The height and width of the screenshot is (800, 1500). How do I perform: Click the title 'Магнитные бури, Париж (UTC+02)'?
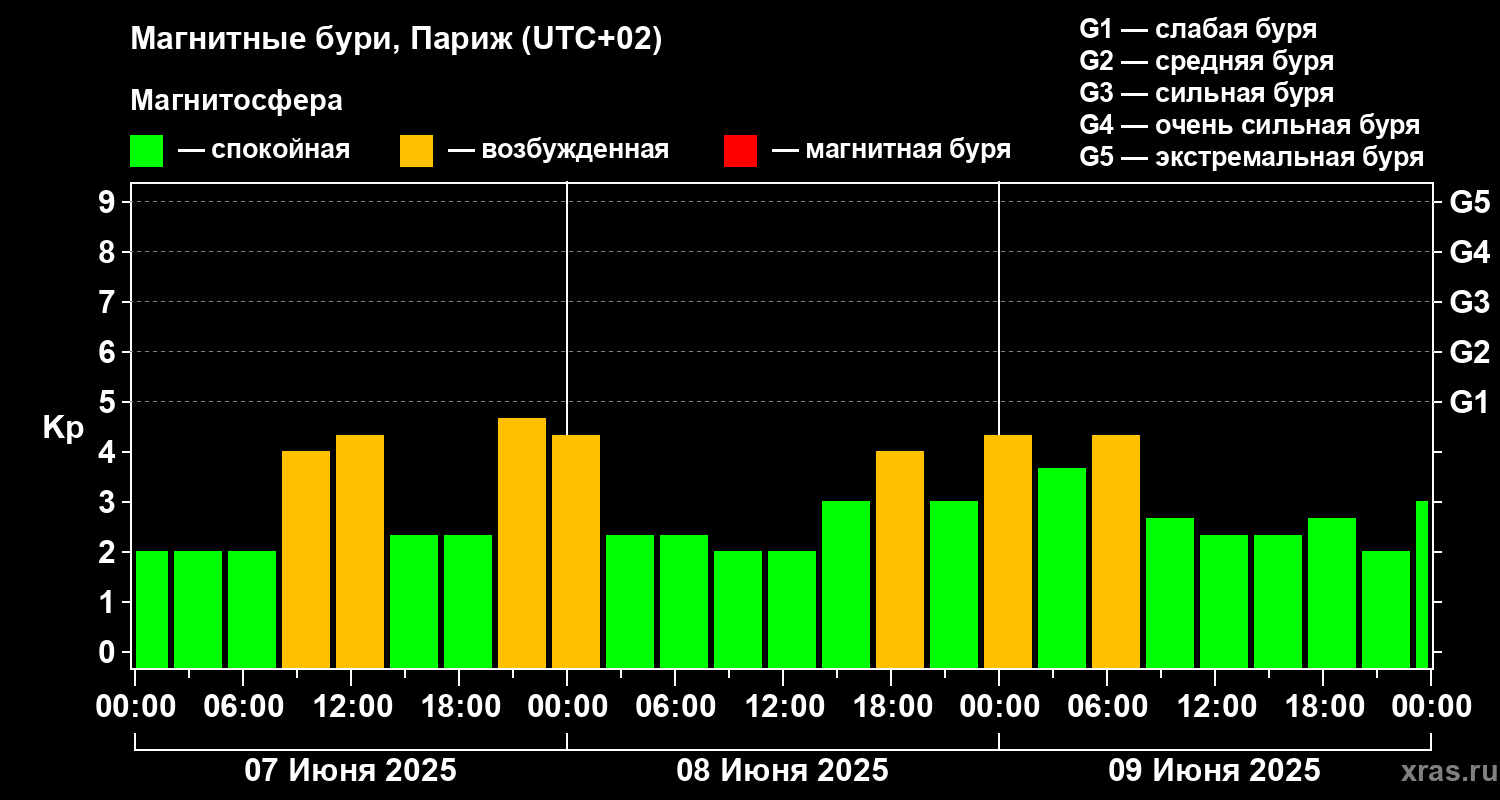coord(397,40)
